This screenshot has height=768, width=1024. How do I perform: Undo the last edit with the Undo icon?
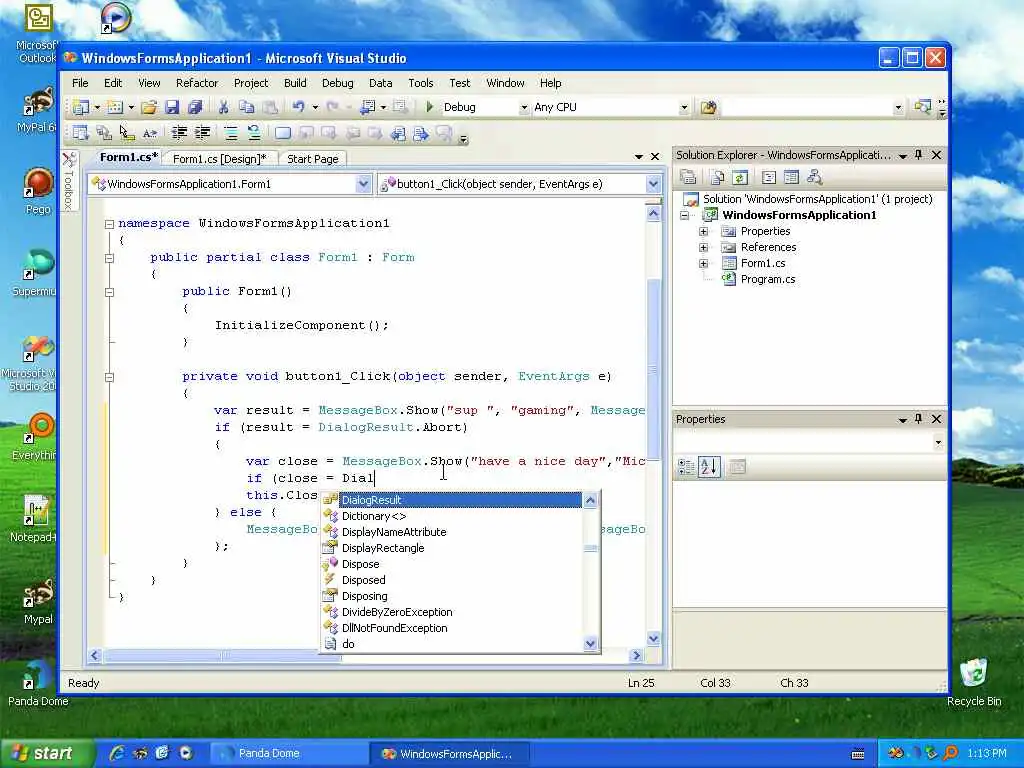point(298,106)
